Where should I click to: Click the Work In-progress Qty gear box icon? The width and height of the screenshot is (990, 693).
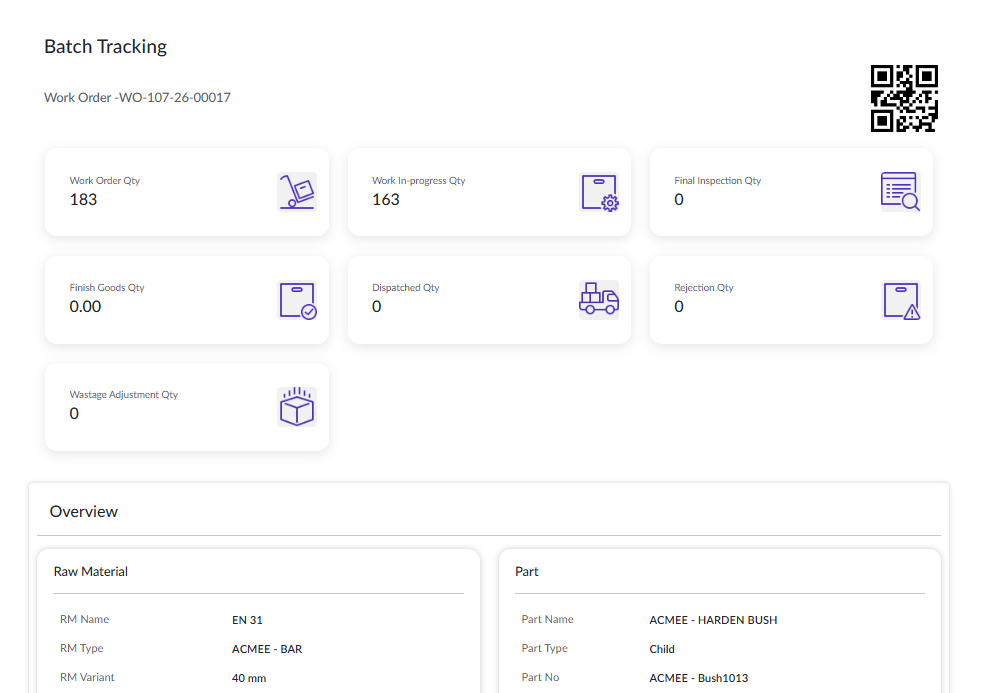[599, 192]
